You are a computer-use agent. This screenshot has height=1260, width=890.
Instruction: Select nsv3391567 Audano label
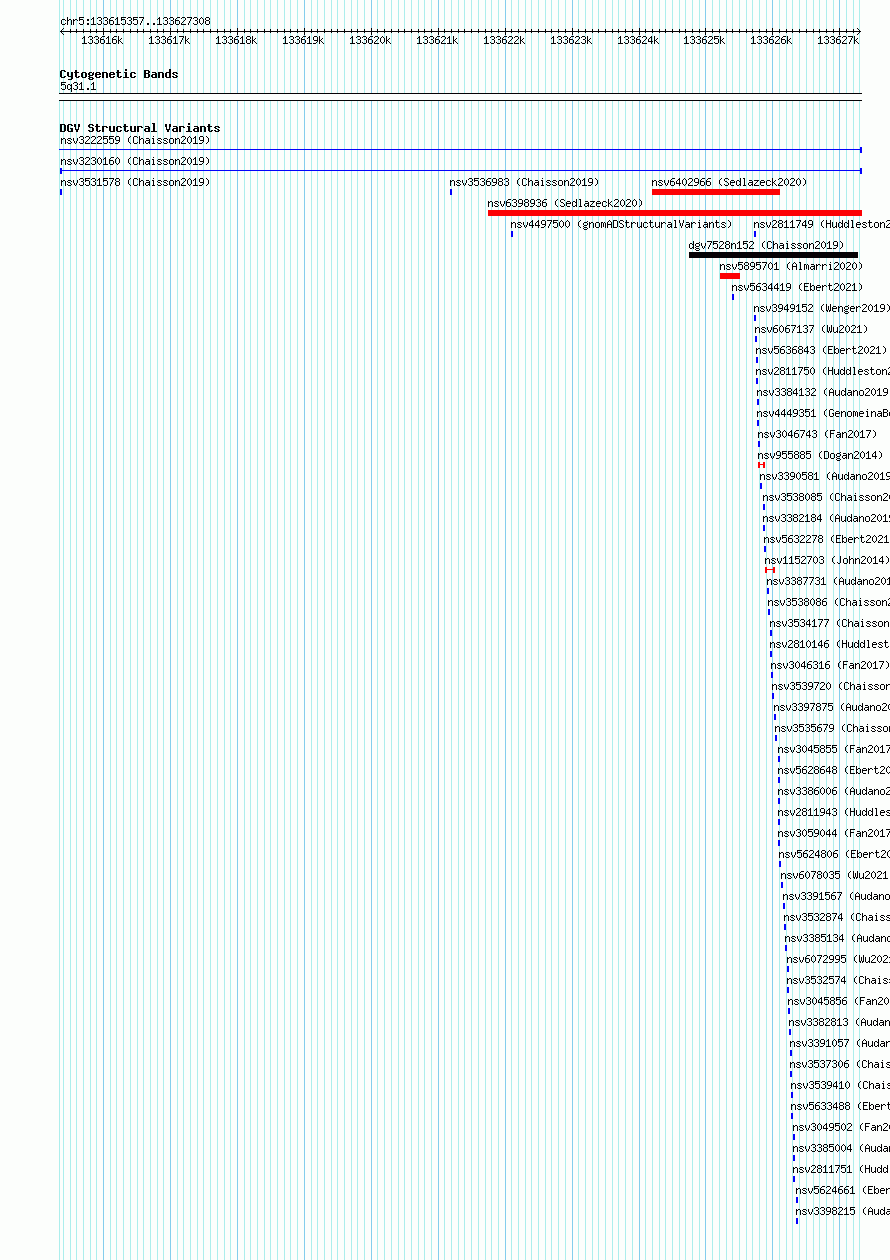pyautogui.click(x=836, y=896)
